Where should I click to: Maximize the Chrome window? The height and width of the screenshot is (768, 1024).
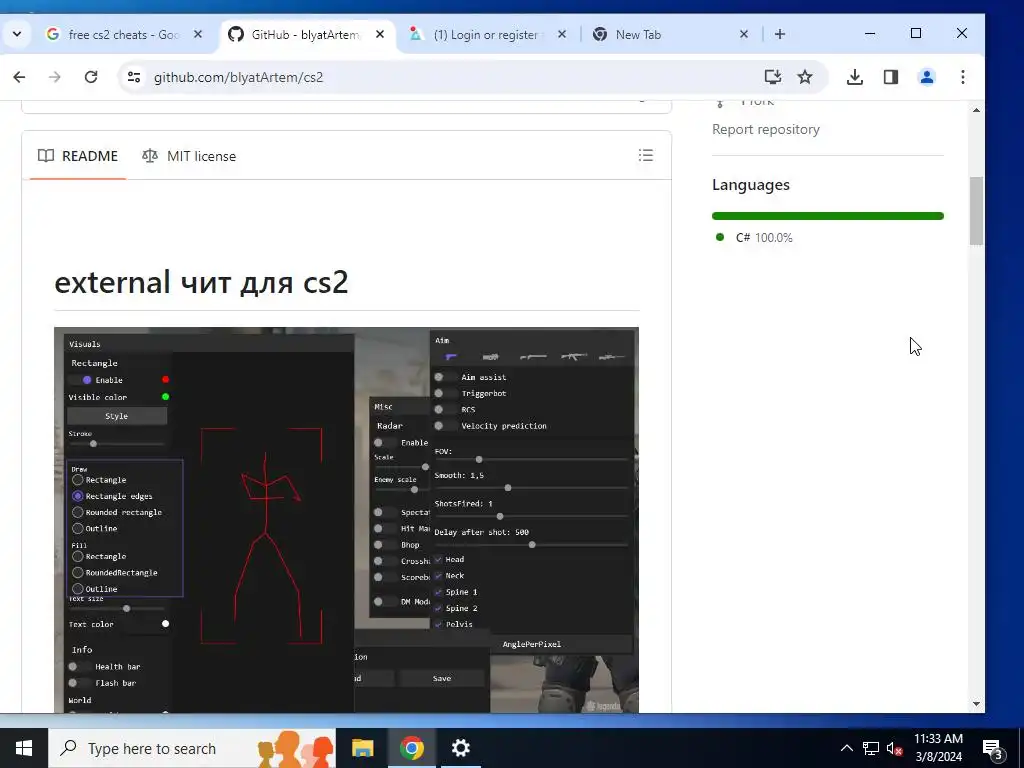916,33
